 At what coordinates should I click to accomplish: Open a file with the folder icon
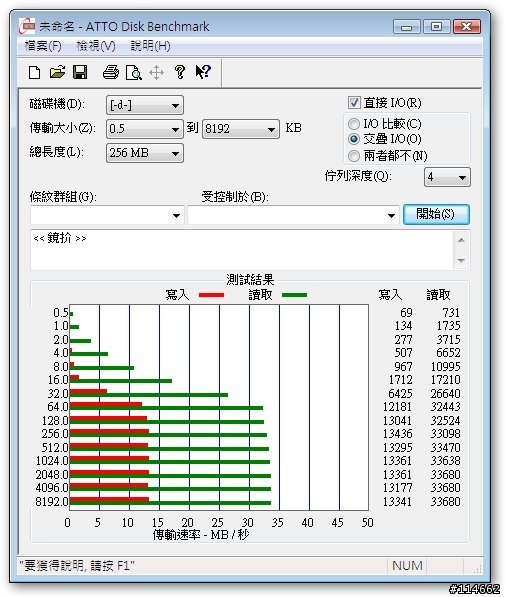coord(57,72)
